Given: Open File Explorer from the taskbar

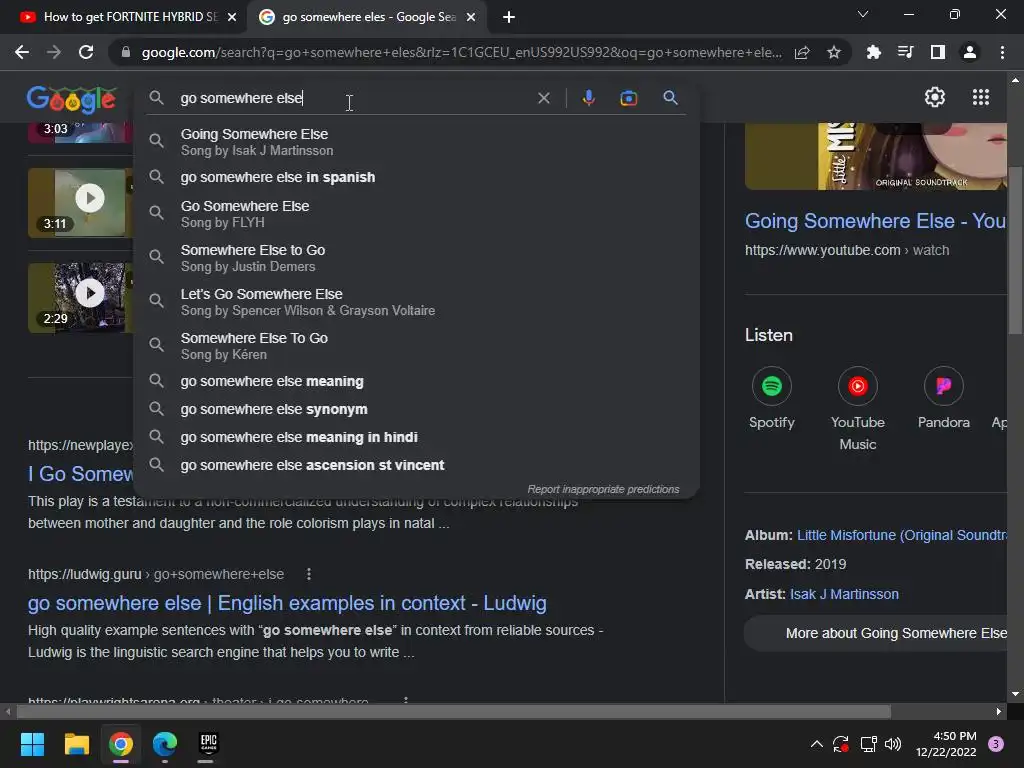Looking at the screenshot, I should (76, 744).
